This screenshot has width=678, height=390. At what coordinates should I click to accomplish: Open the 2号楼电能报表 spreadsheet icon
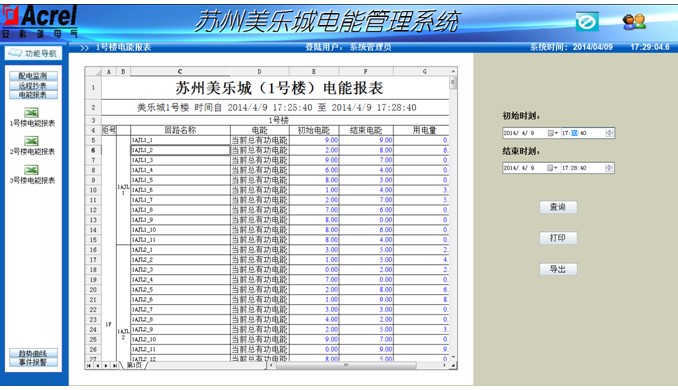(x=31, y=141)
